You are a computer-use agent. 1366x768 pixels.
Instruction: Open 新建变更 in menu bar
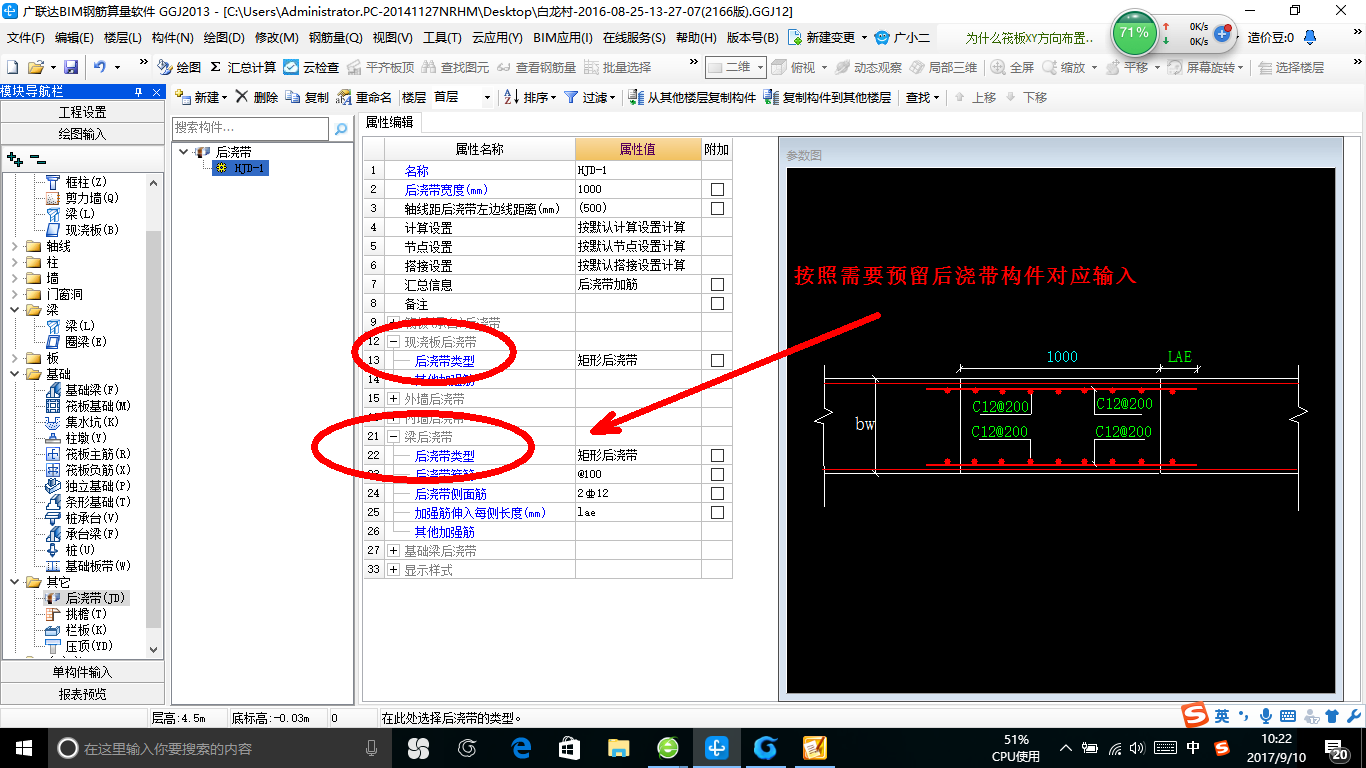[828, 37]
